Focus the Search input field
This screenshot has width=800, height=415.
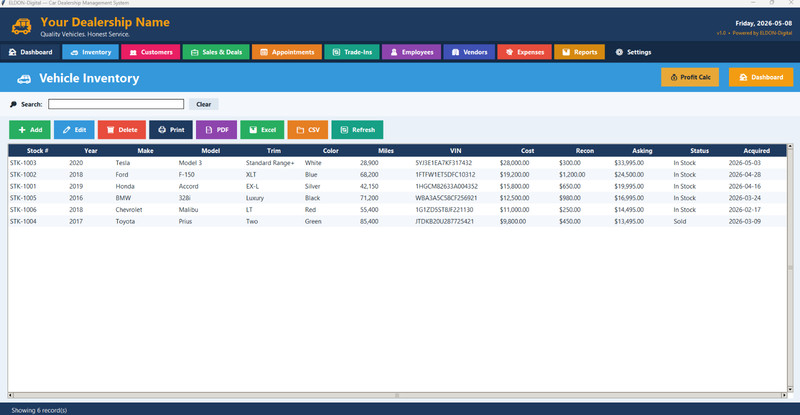click(x=116, y=104)
